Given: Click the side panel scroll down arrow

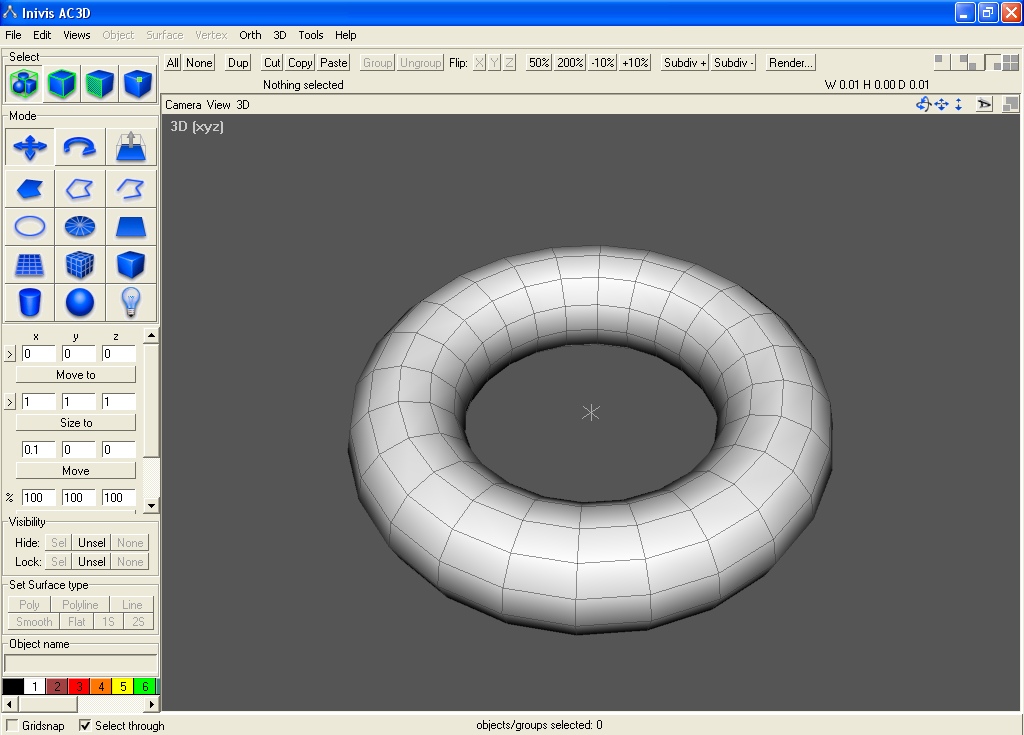Looking at the screenshot, I should coord(152,506).
